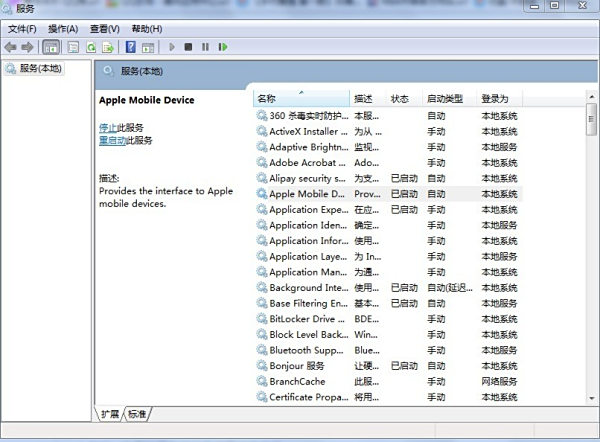Click the Stop Service square icon

[188, 47]
